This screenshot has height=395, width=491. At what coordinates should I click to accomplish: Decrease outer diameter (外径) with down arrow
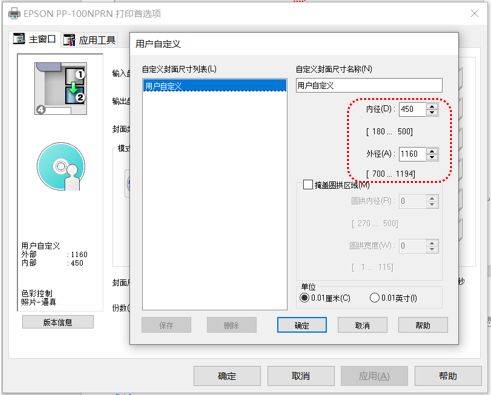tap(432, 157)
